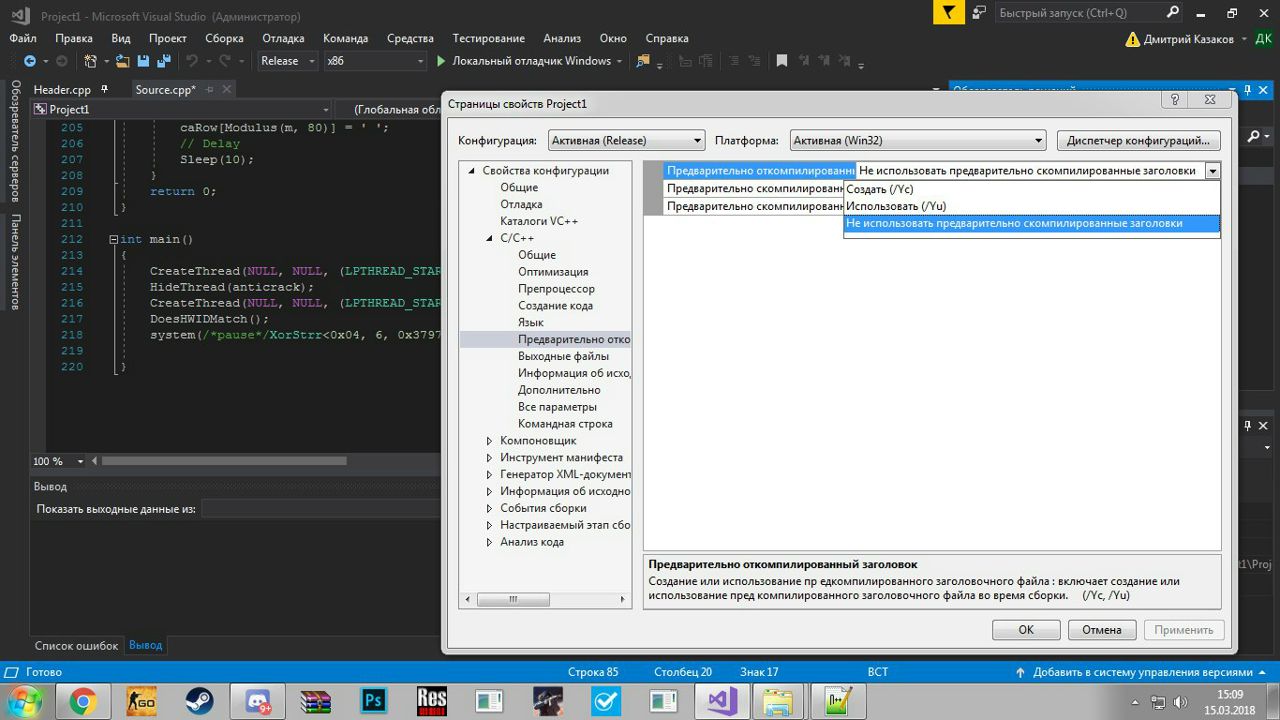This screenshot has height=720, width=1280.
Task: Click the notifications flag icon
Action: pos(949,13)
